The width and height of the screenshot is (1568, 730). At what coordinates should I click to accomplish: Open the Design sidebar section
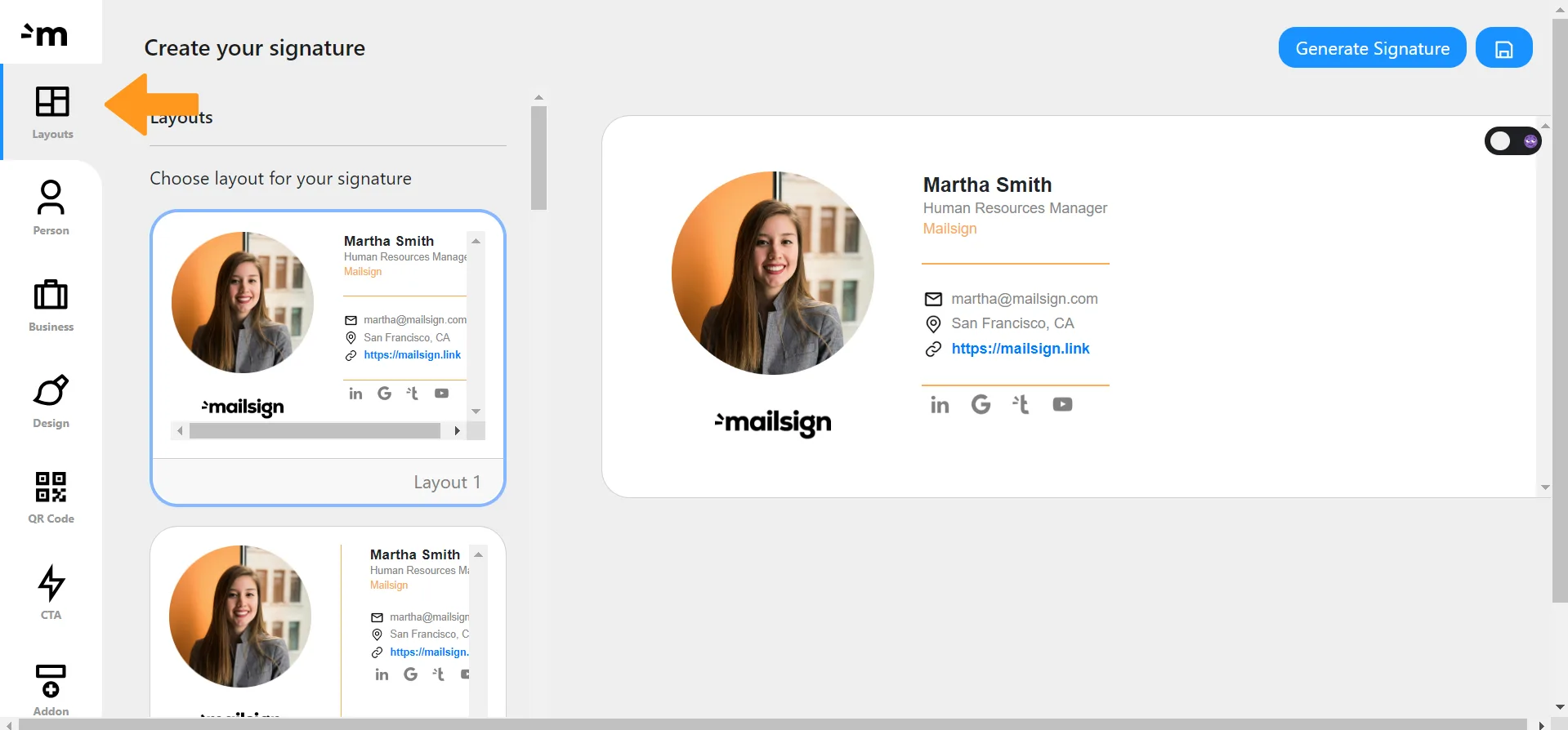pos(51,401)
